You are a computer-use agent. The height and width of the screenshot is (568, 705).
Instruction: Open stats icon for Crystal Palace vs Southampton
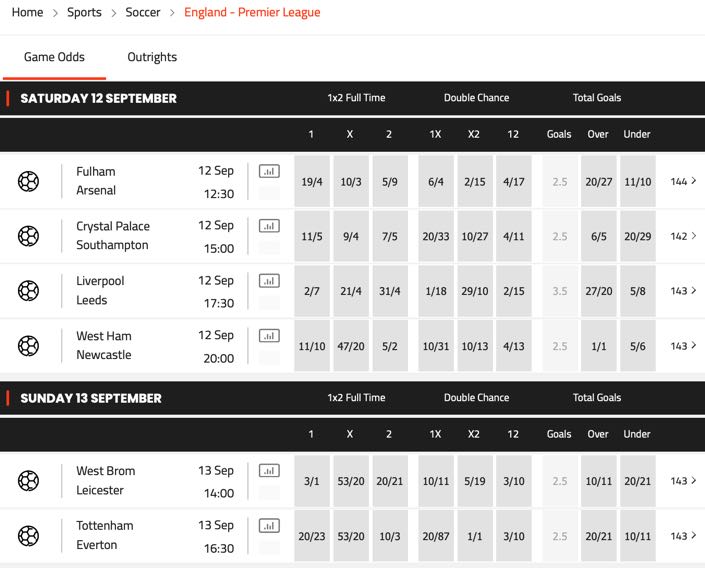click(x=269, y=226)
